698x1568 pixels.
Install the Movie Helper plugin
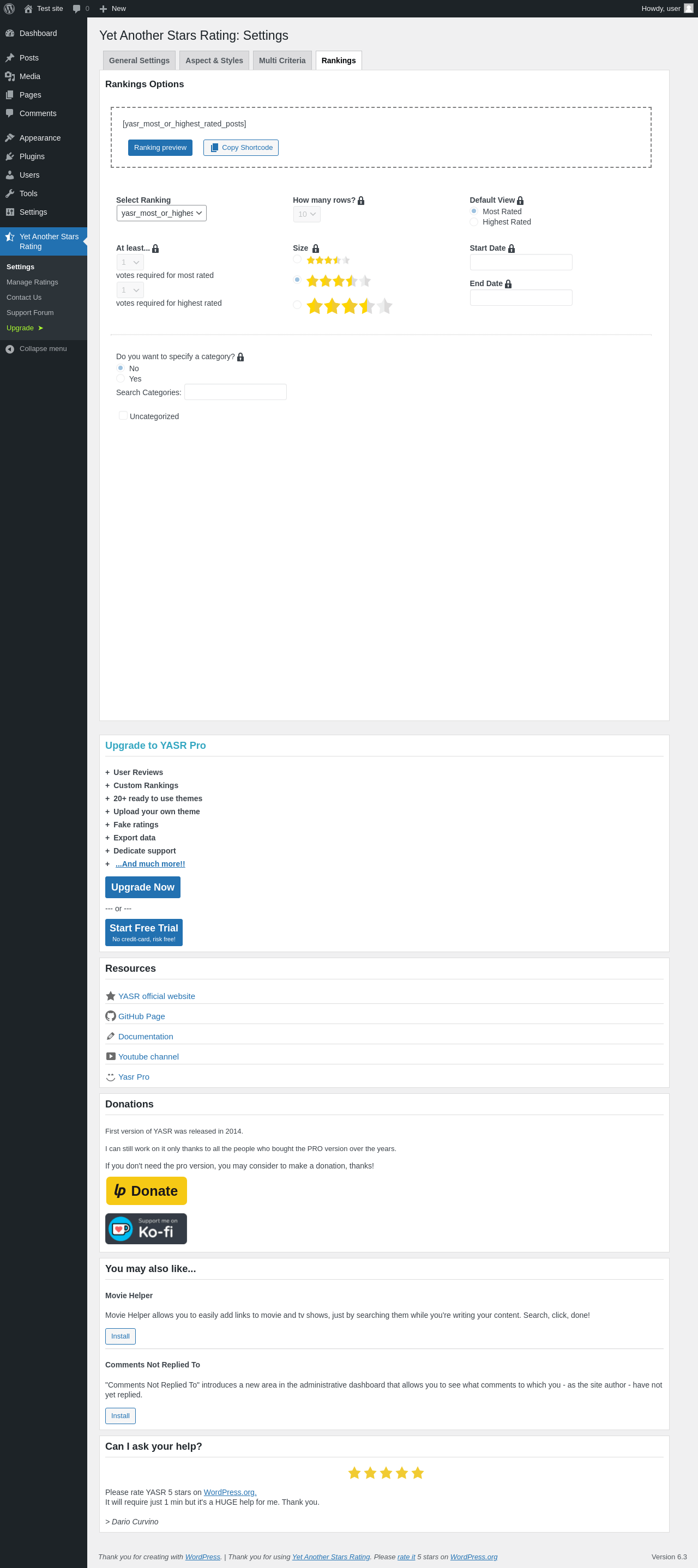click(121, 1337)
